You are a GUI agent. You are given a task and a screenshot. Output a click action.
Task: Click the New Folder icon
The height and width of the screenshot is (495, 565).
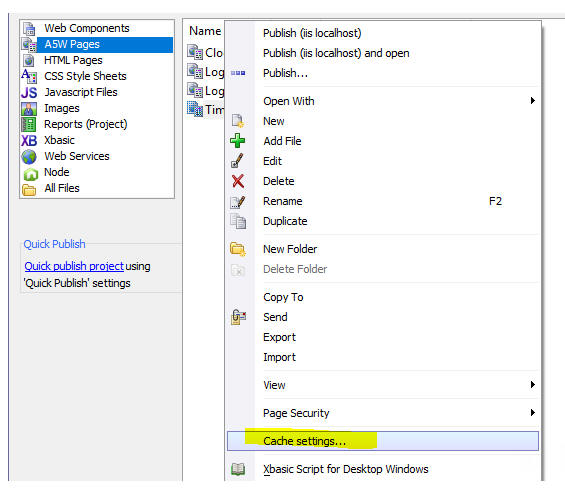tap(238, 249)
